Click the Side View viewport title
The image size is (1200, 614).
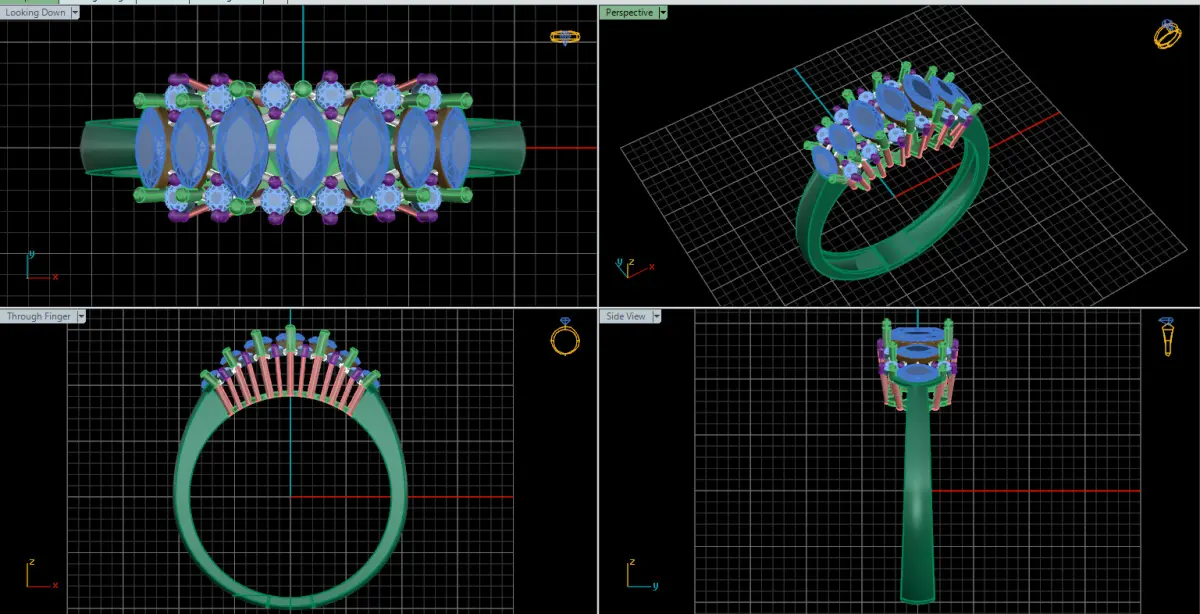(x=626, y=316)
